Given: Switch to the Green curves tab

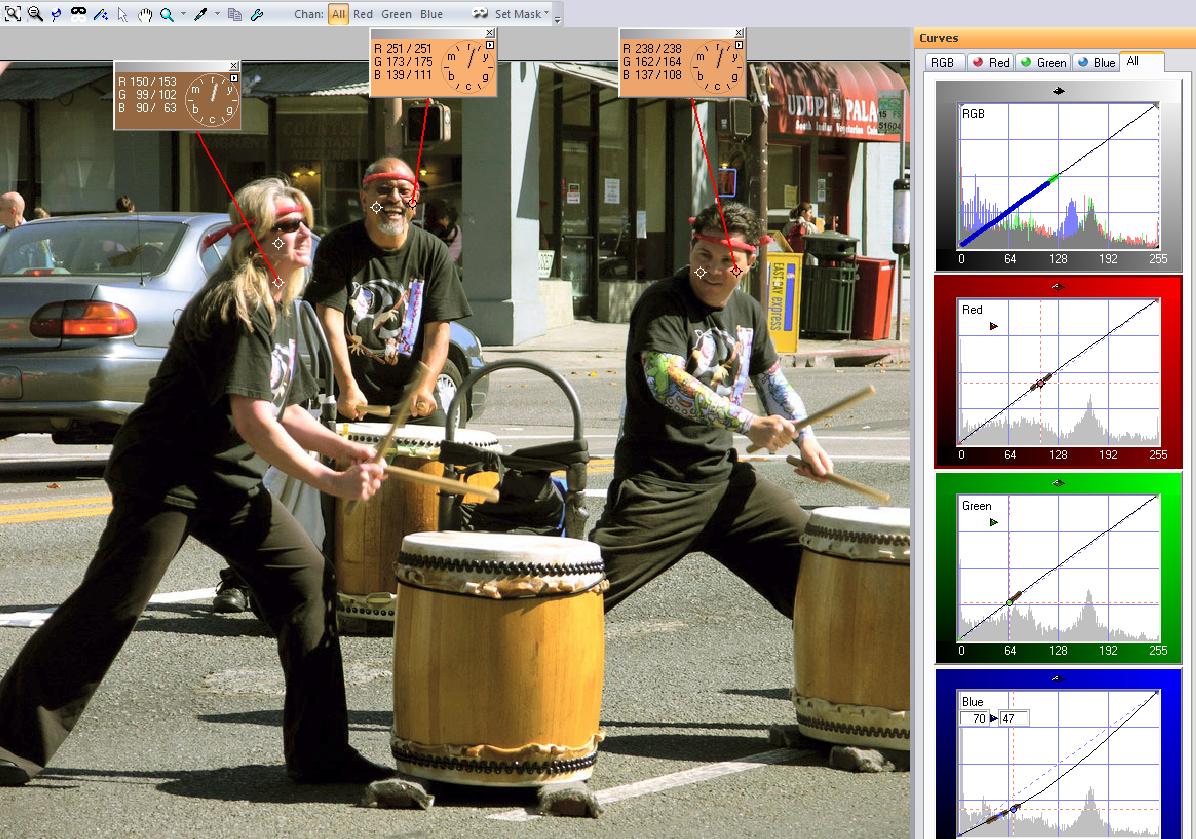Looking at the screenshot, I should [x=1043, y=63].
